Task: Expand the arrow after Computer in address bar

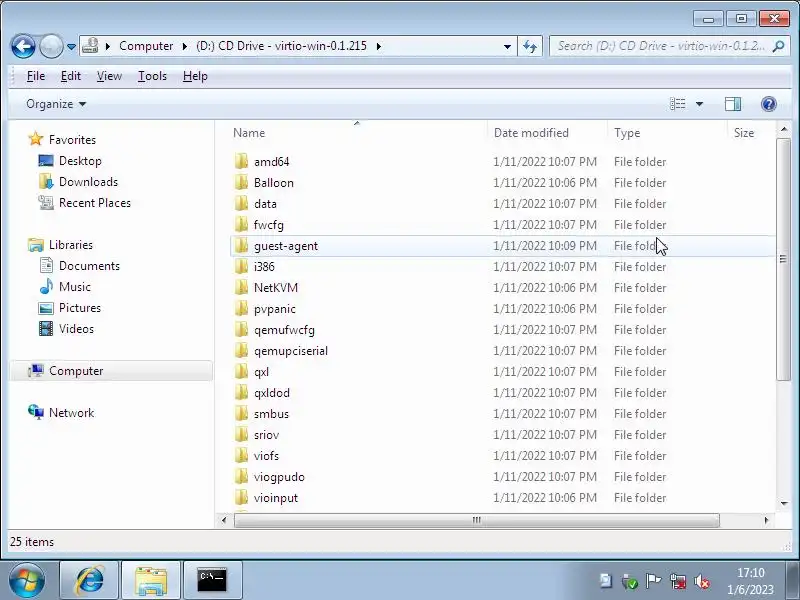Action: tap(185, 46)
